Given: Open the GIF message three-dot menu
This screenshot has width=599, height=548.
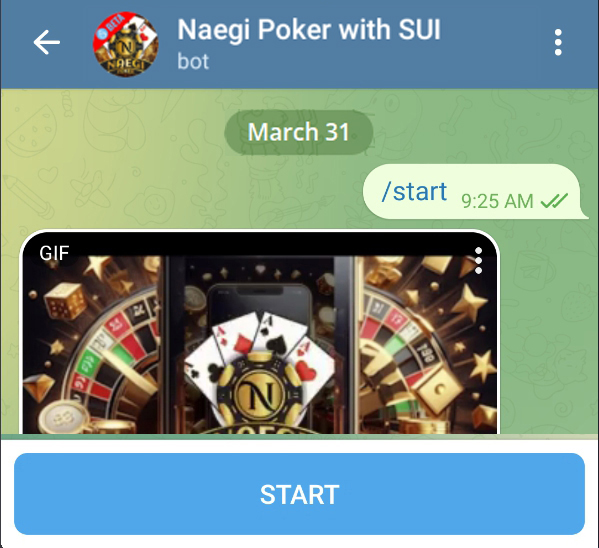Looking at the screenshot, I should [478, 261].
